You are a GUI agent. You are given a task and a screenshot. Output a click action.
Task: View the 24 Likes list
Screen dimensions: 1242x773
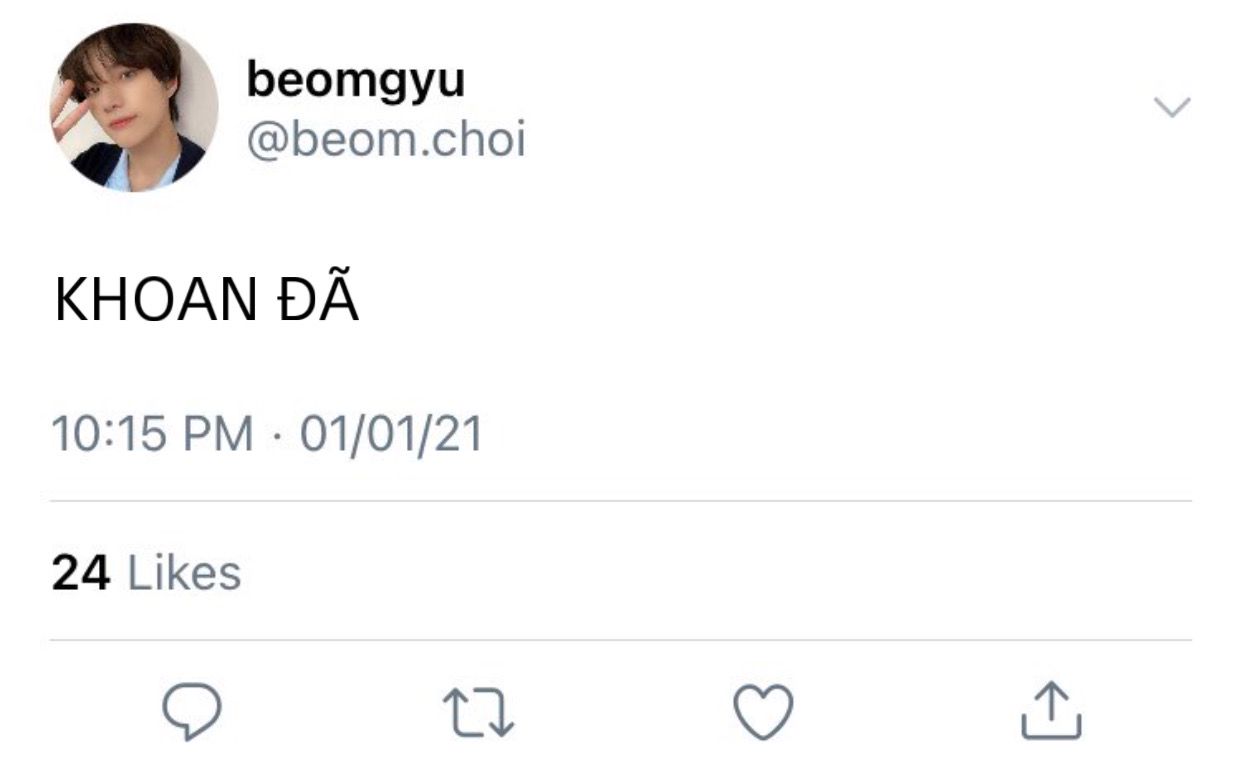click(x=146, y=573)
